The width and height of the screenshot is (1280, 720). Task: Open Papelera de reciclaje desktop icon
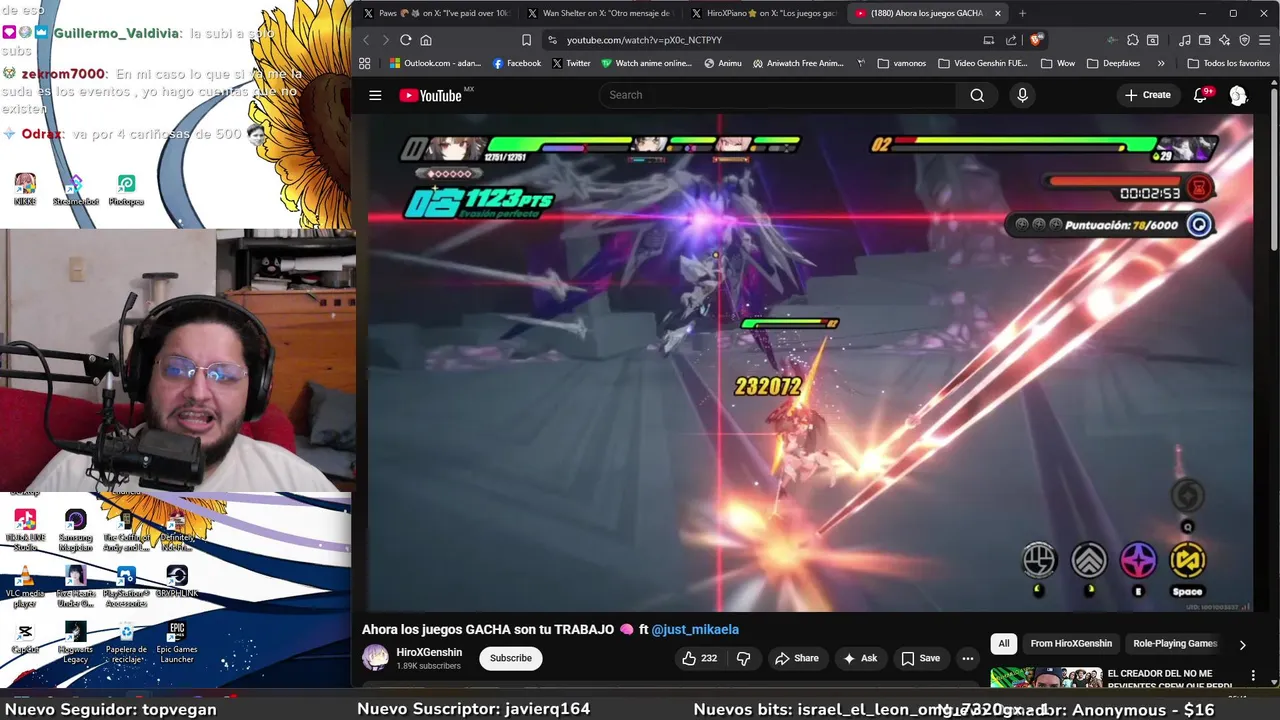(x=126, y=642)
